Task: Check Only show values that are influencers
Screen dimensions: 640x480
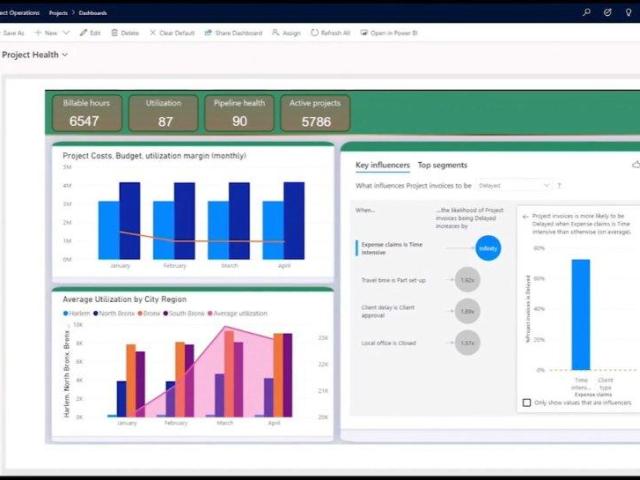Action: [527, 403]
